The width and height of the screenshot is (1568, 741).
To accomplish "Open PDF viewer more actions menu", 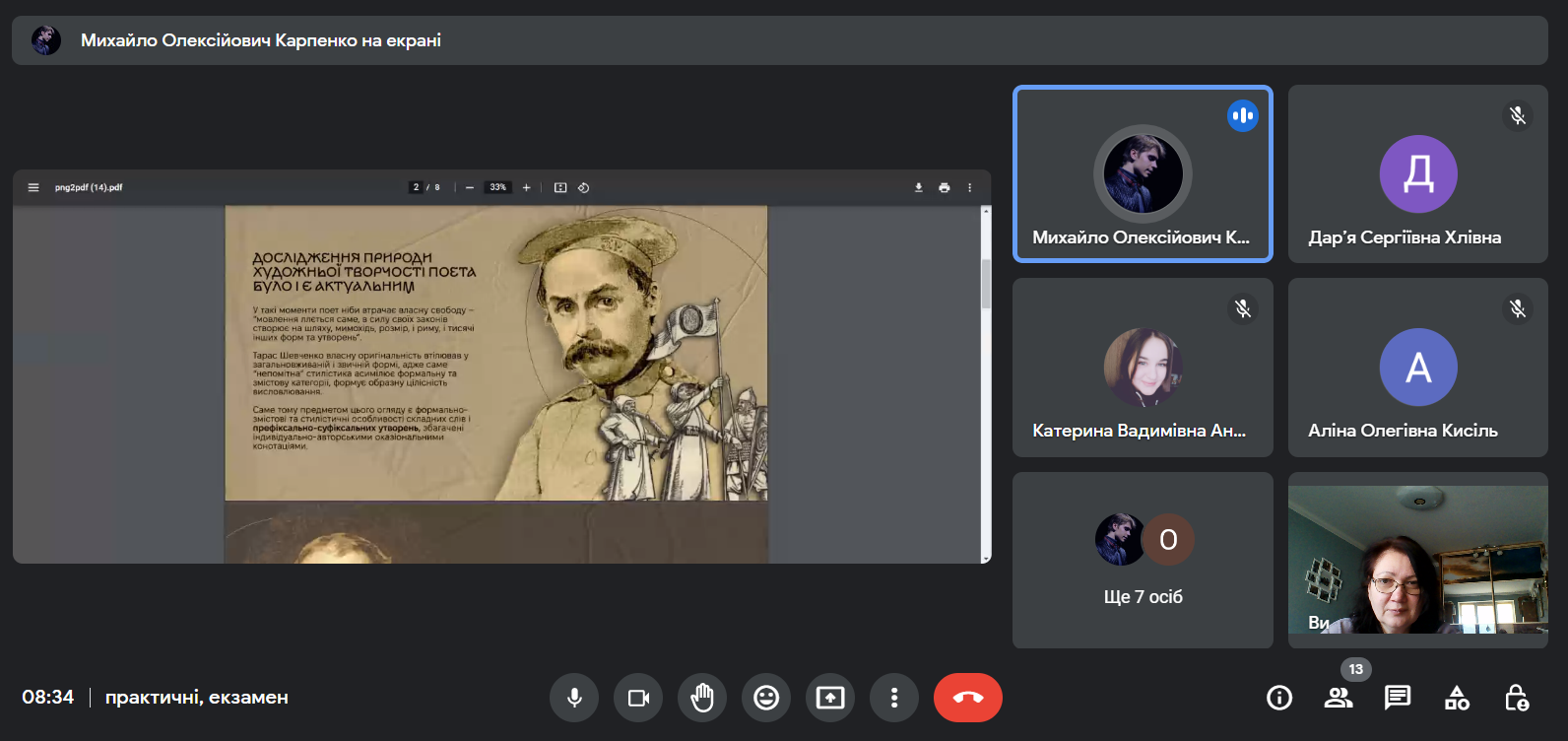I will [x=969, y=187].
